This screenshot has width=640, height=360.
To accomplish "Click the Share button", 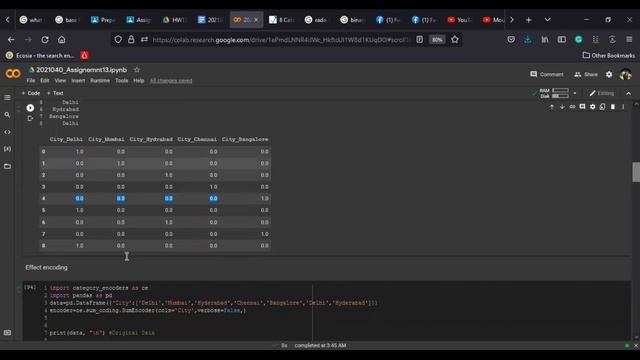I will tap(586, 74).
